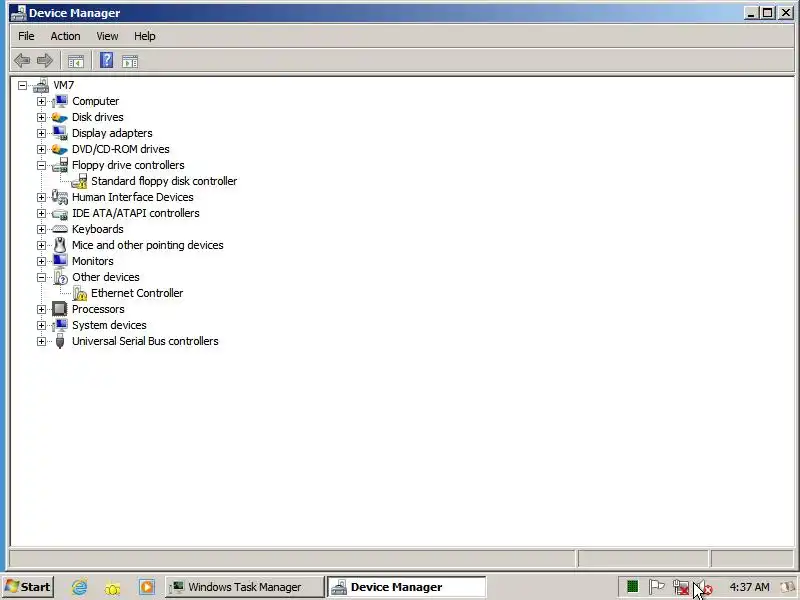Click the Device Manager taskbar button
800x600 pixels.
click(407, 587)
